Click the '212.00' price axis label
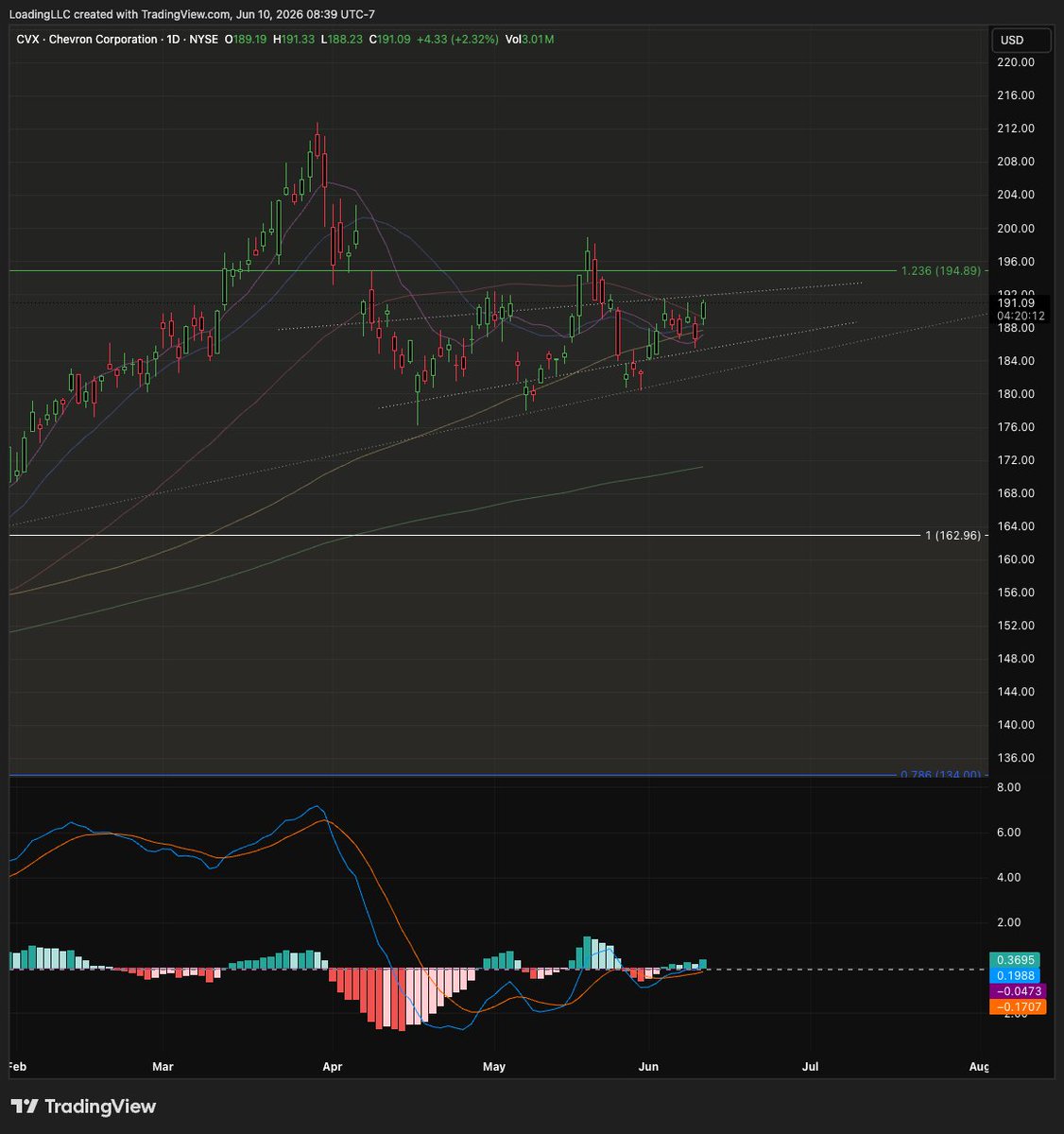The image size is (1064, 1134). point(1016,129)
